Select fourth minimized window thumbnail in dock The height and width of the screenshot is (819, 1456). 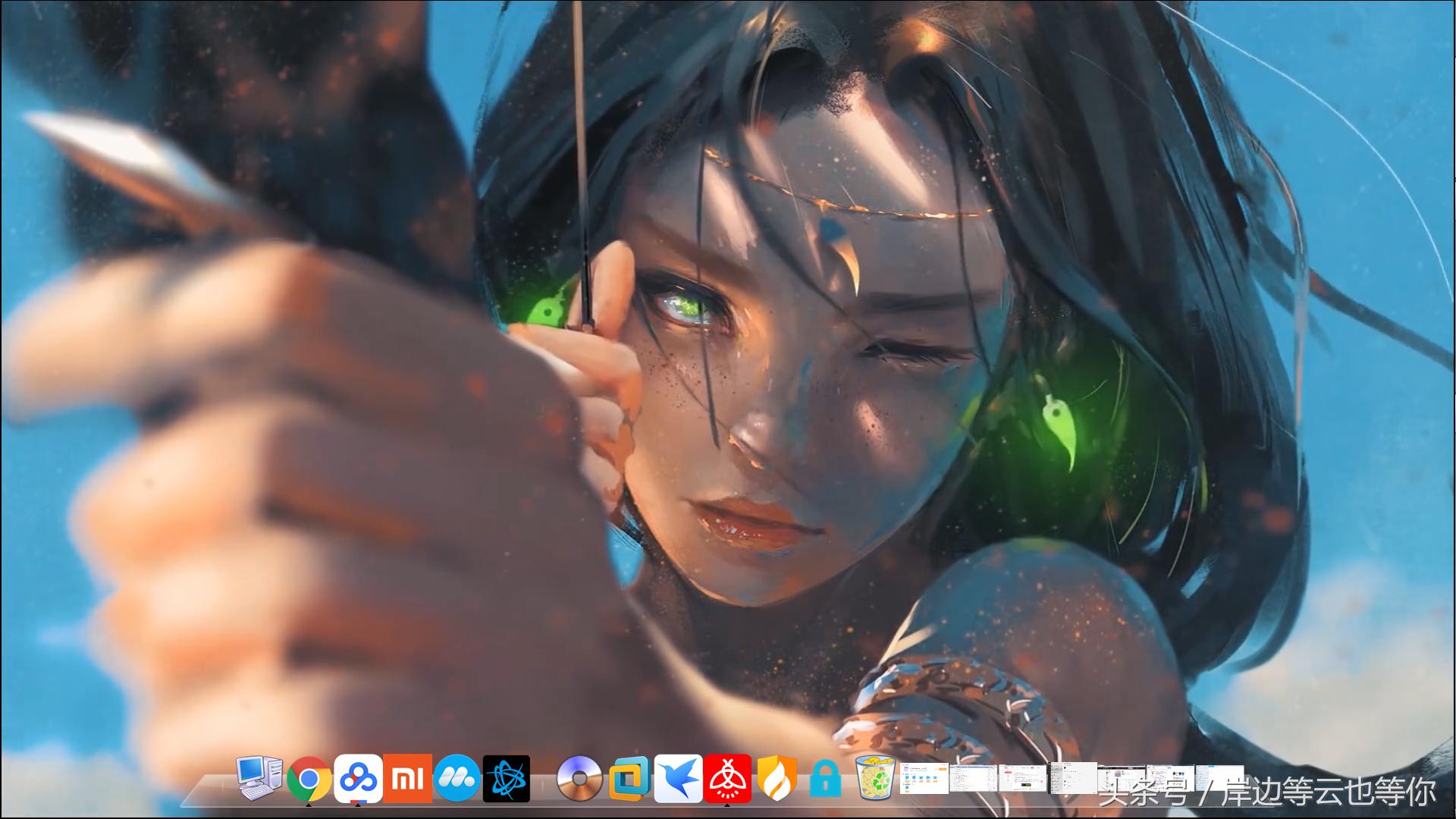(x=1073, y=779)
